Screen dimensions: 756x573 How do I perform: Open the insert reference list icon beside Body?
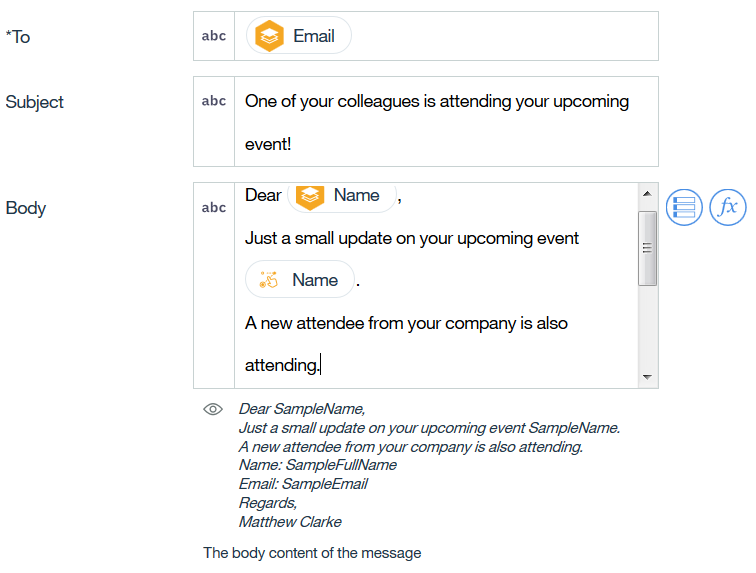click(684, 207)
